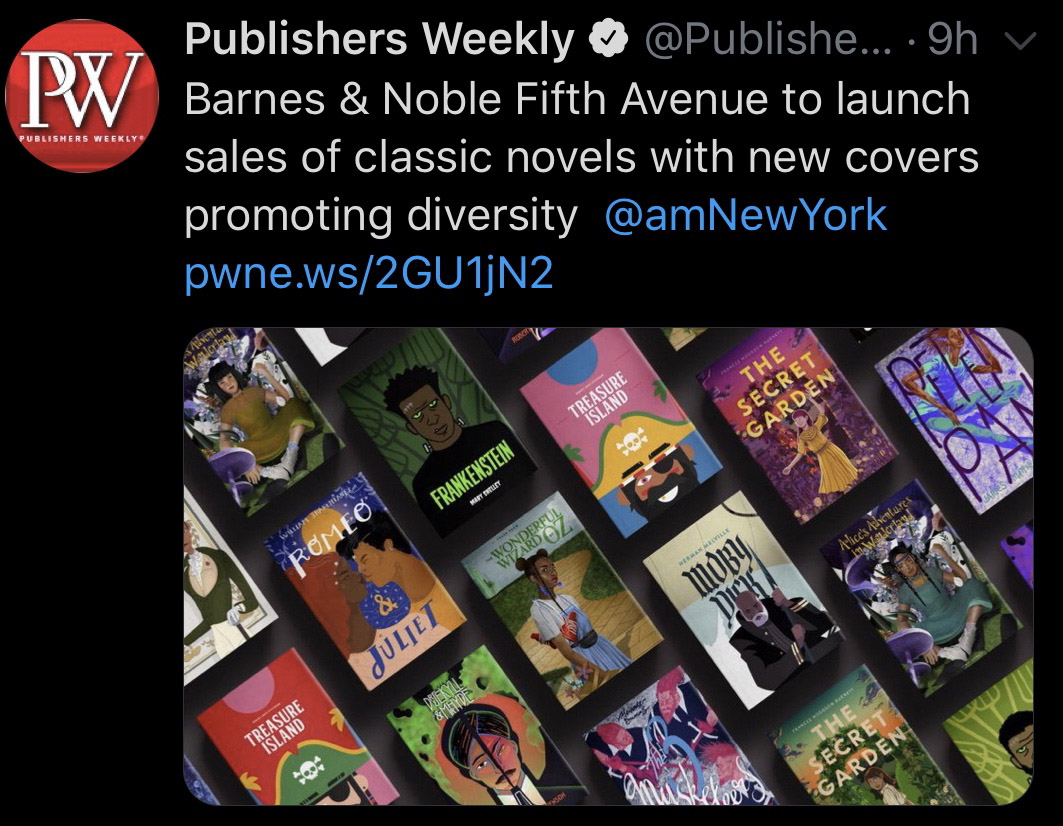Click the truncated @Publishe... handle
Viewport: 1063px width, 826px height.
pos(767,39)
